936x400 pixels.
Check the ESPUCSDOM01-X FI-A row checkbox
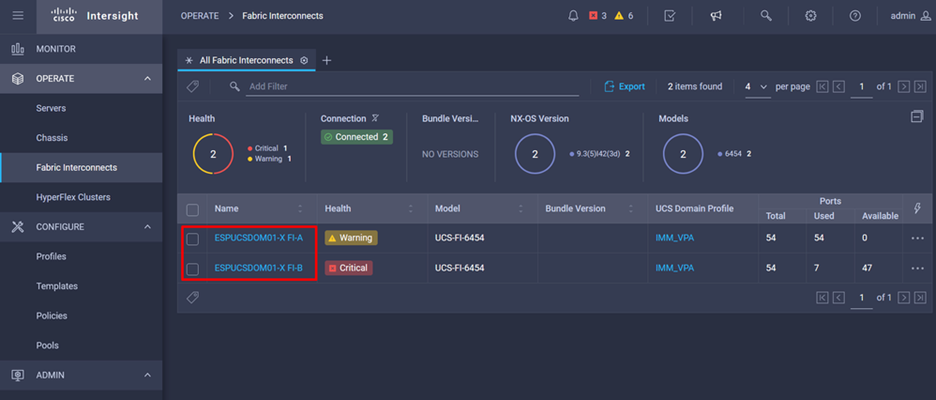192,239
